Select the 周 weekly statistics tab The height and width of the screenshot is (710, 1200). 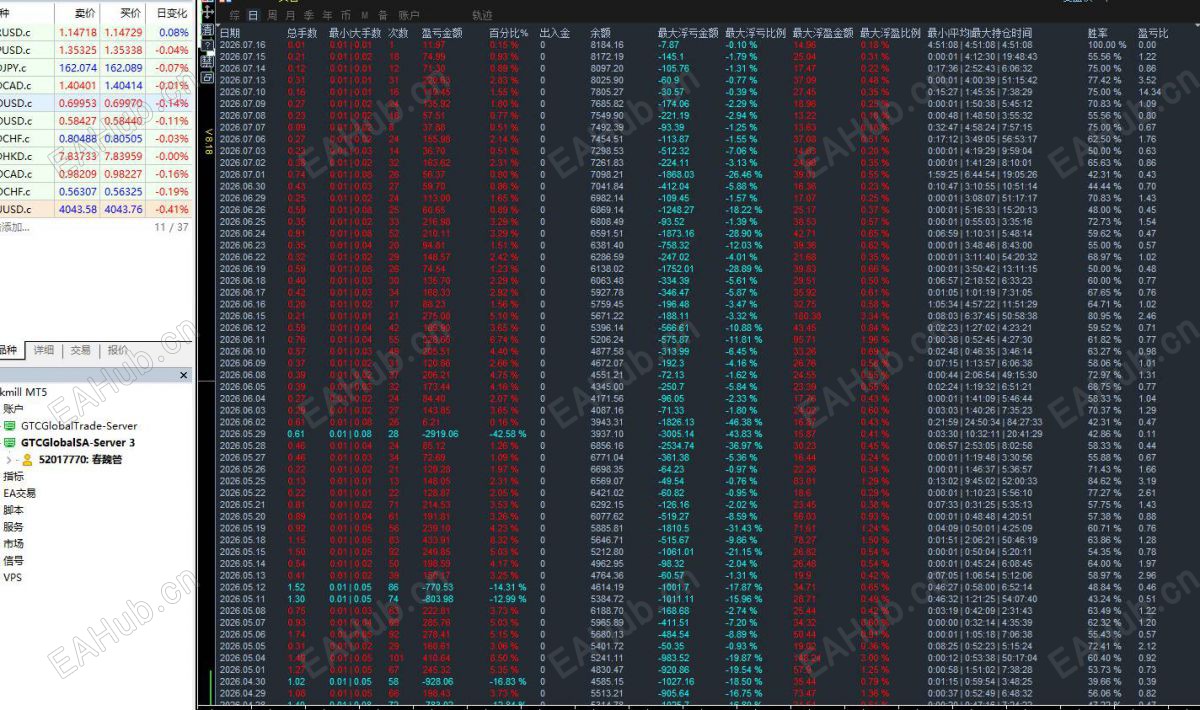(x=272, y=16)
